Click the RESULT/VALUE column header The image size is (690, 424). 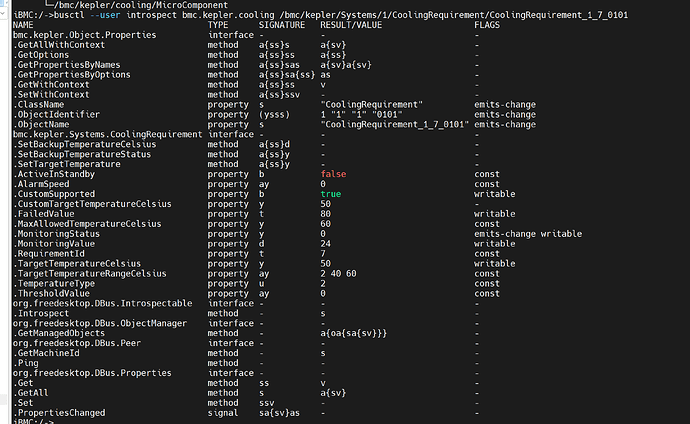[351, 25]
